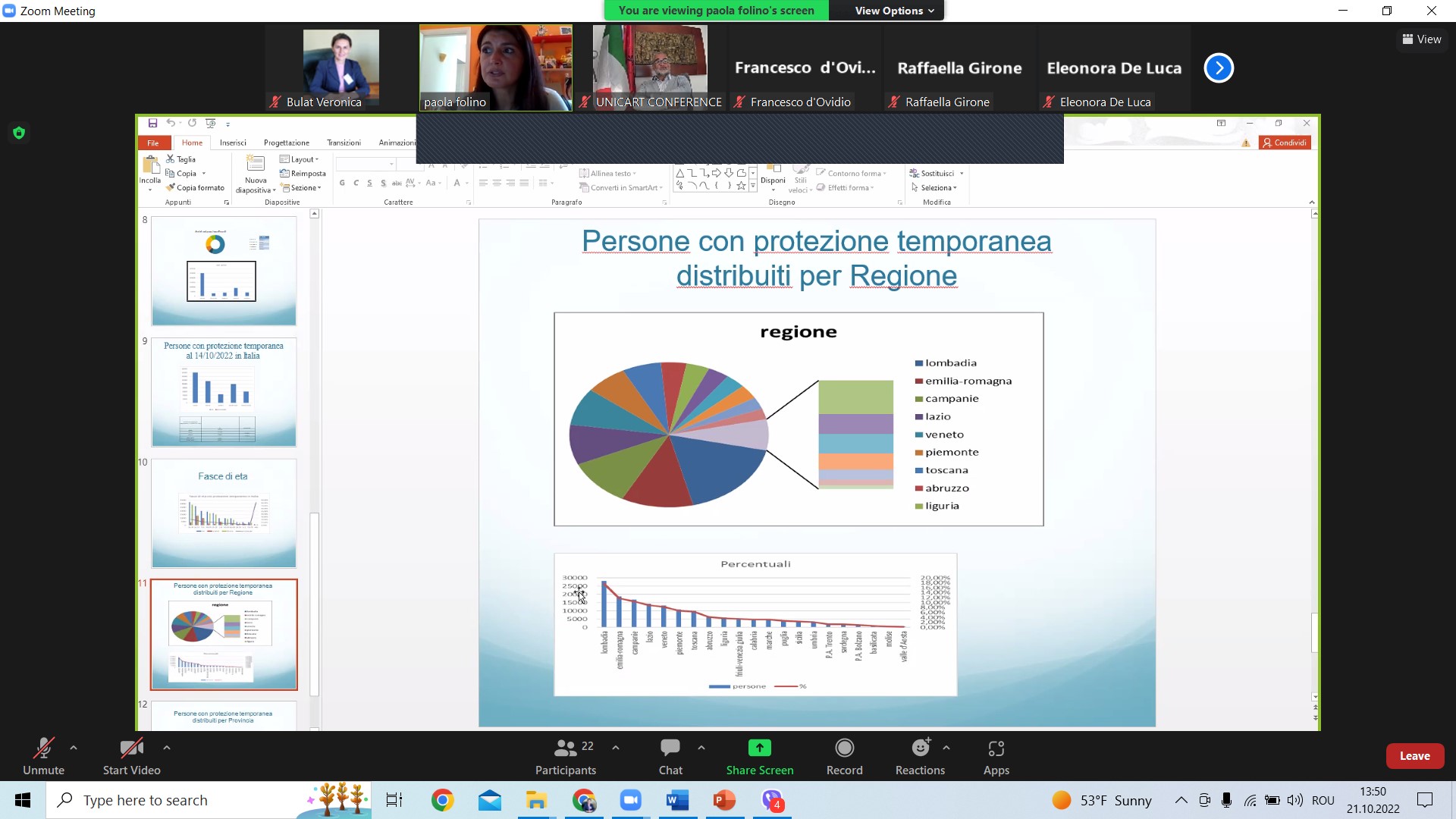Click the Share Screen icon

click(x=759, y=748)
